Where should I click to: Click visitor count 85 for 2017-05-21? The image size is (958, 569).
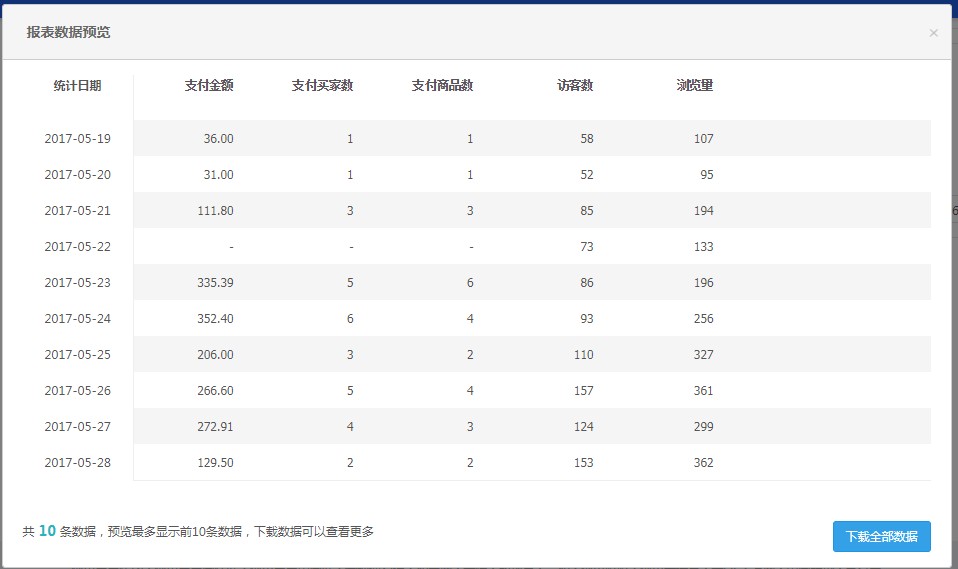click(587, 211)
